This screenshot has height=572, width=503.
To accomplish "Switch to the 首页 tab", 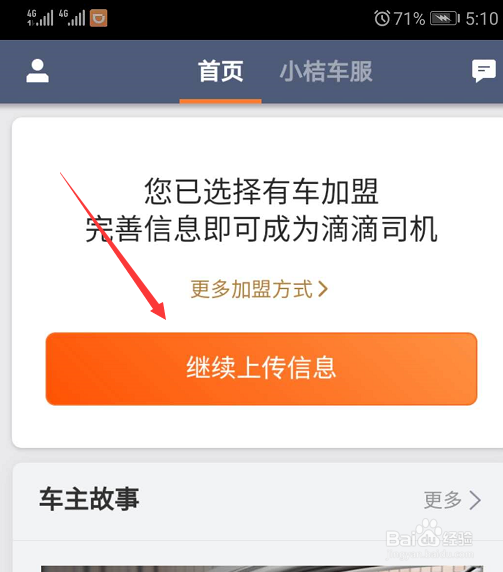I will [220, 72].
